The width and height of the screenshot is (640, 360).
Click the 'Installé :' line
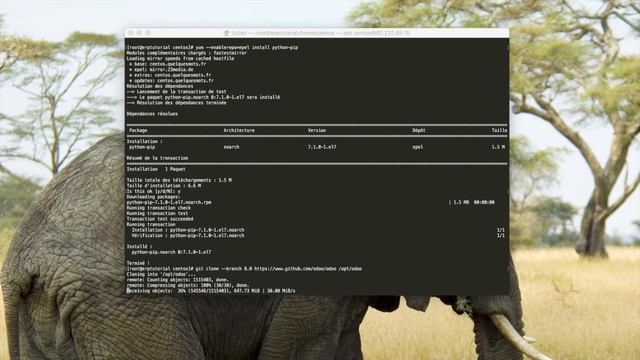(140, 247)
